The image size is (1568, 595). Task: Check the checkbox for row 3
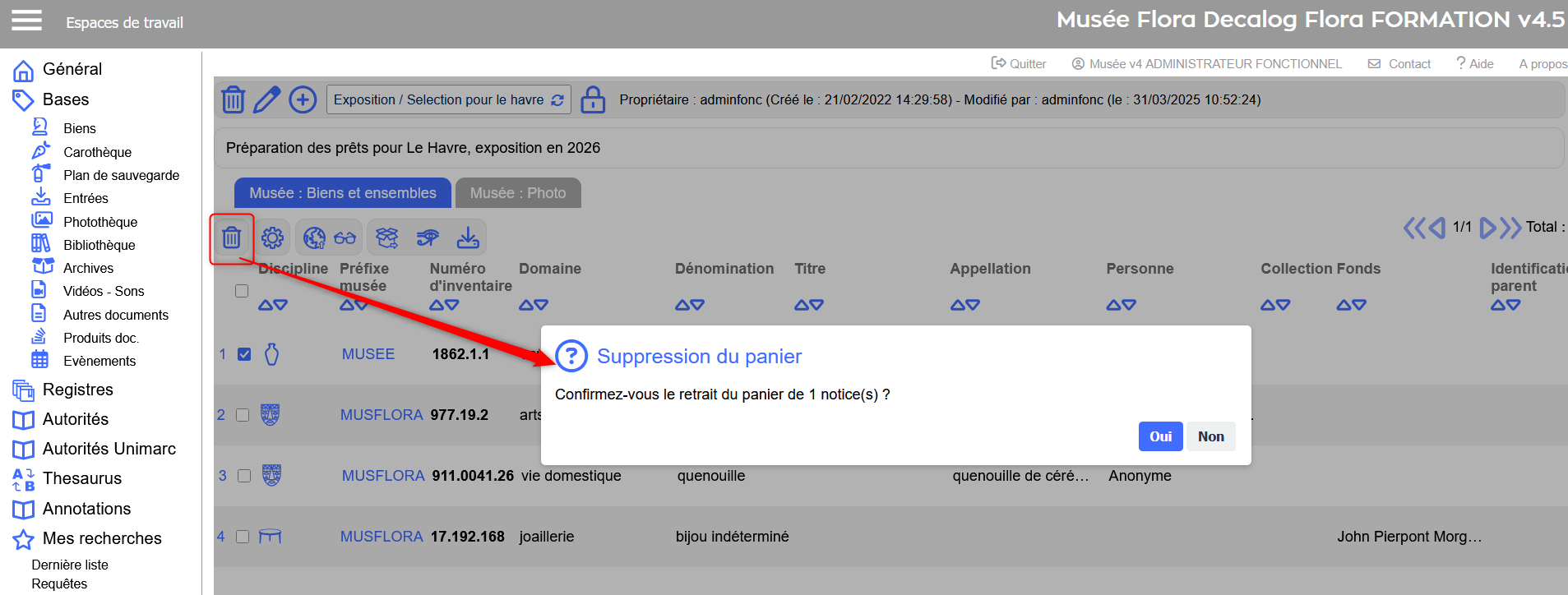pyautogui.click(x=244, y=476)
